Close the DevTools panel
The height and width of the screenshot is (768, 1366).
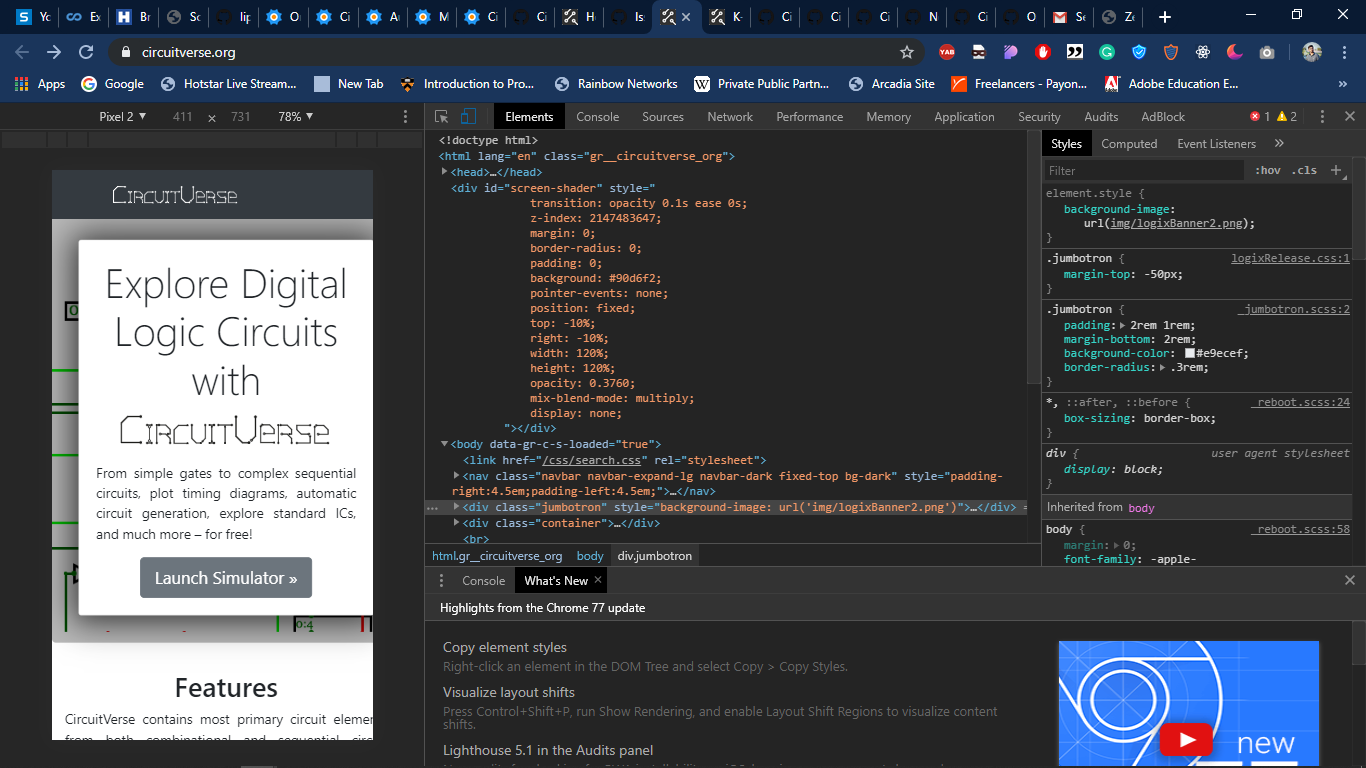[1350, 117]
